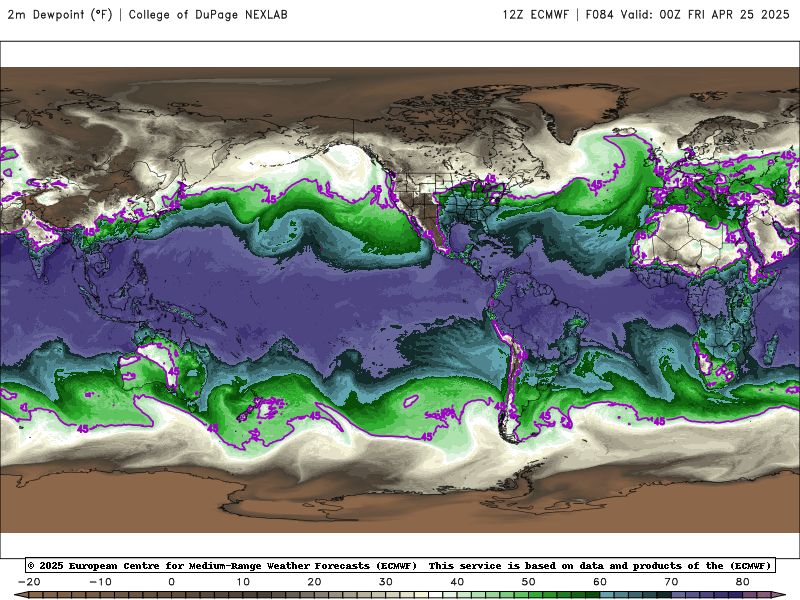Click the "0" color scale label
800x600 pixels.
coord(171,582)
